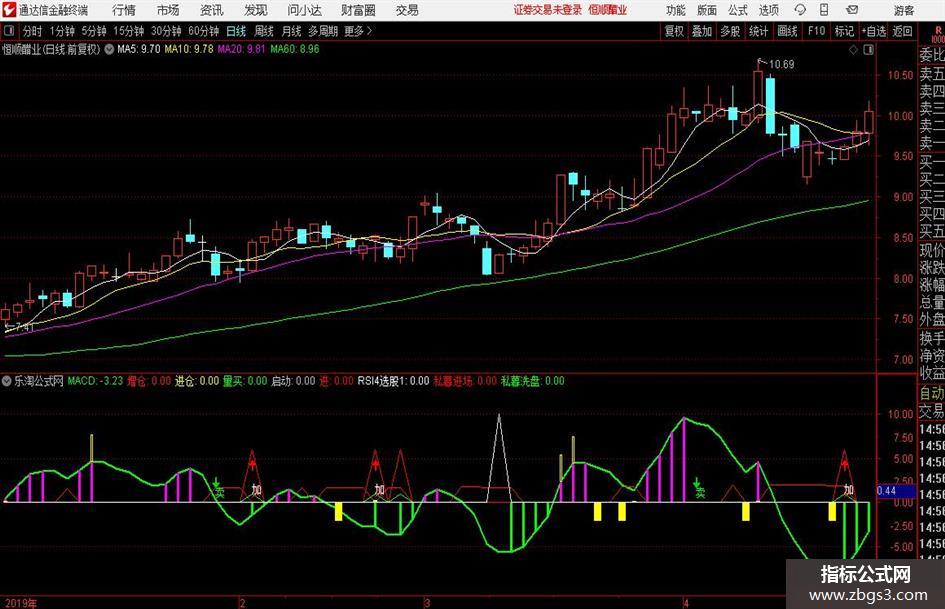Image resolution: width=945 pixels, height=609 pixels.
Task: Click the 叠加 overlay button
Action: (x=702, y=31)
